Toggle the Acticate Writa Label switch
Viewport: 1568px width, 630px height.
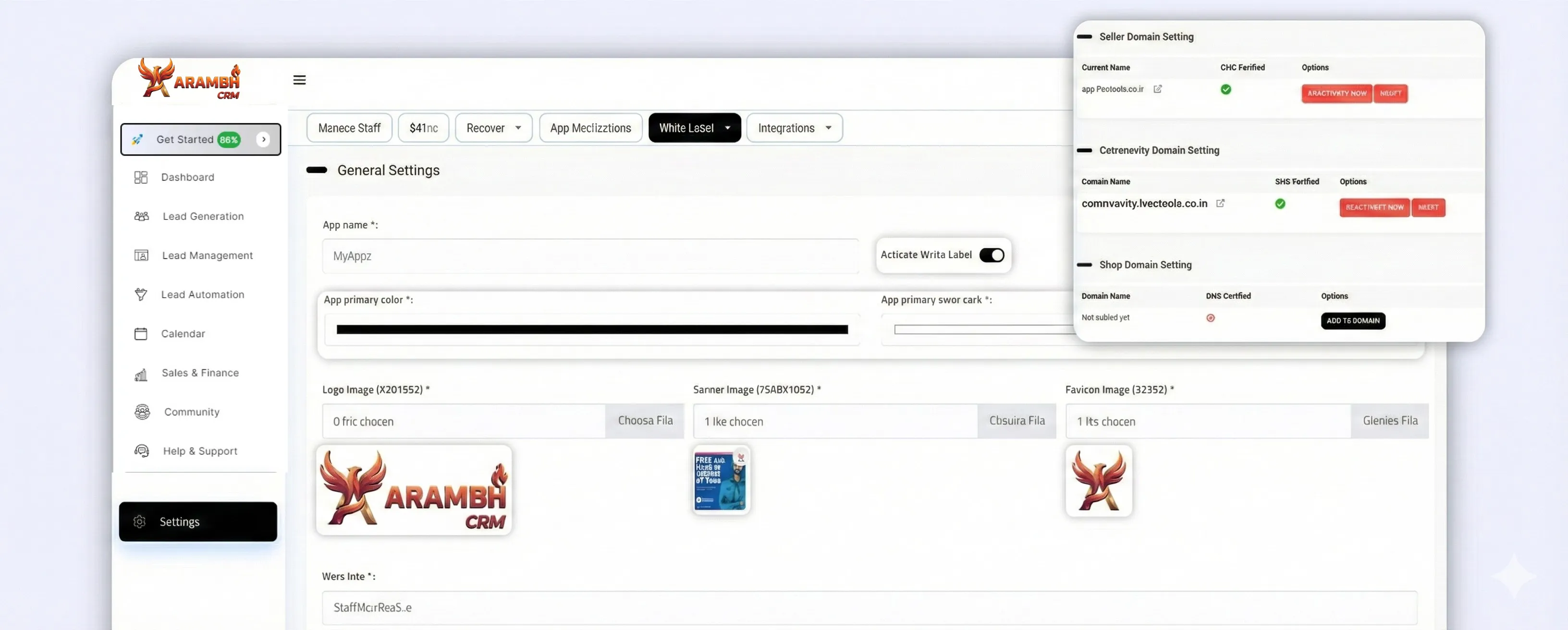[991, 255]
